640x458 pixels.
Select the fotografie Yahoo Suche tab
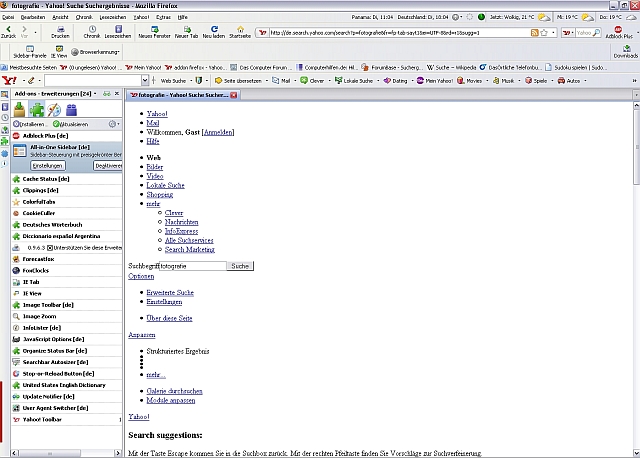[181, 95]
